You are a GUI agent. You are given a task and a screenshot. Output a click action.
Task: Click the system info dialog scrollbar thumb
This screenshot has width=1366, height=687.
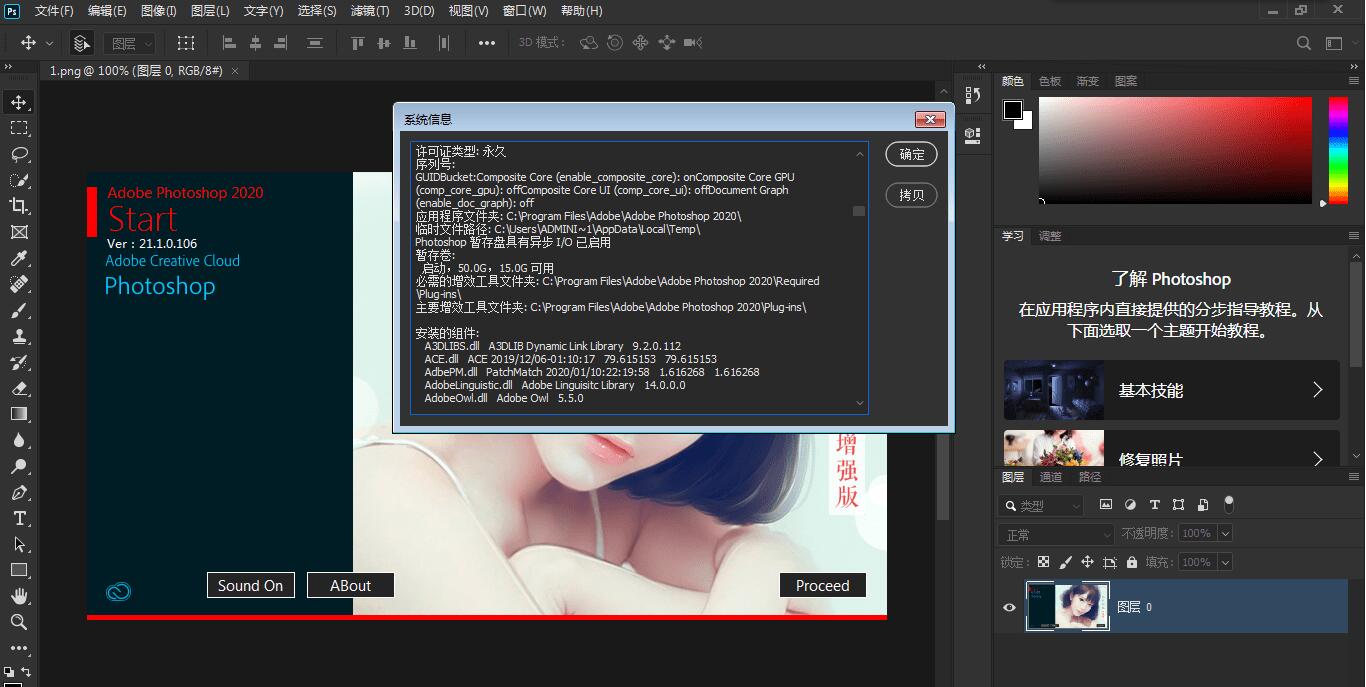click(859, 211)
